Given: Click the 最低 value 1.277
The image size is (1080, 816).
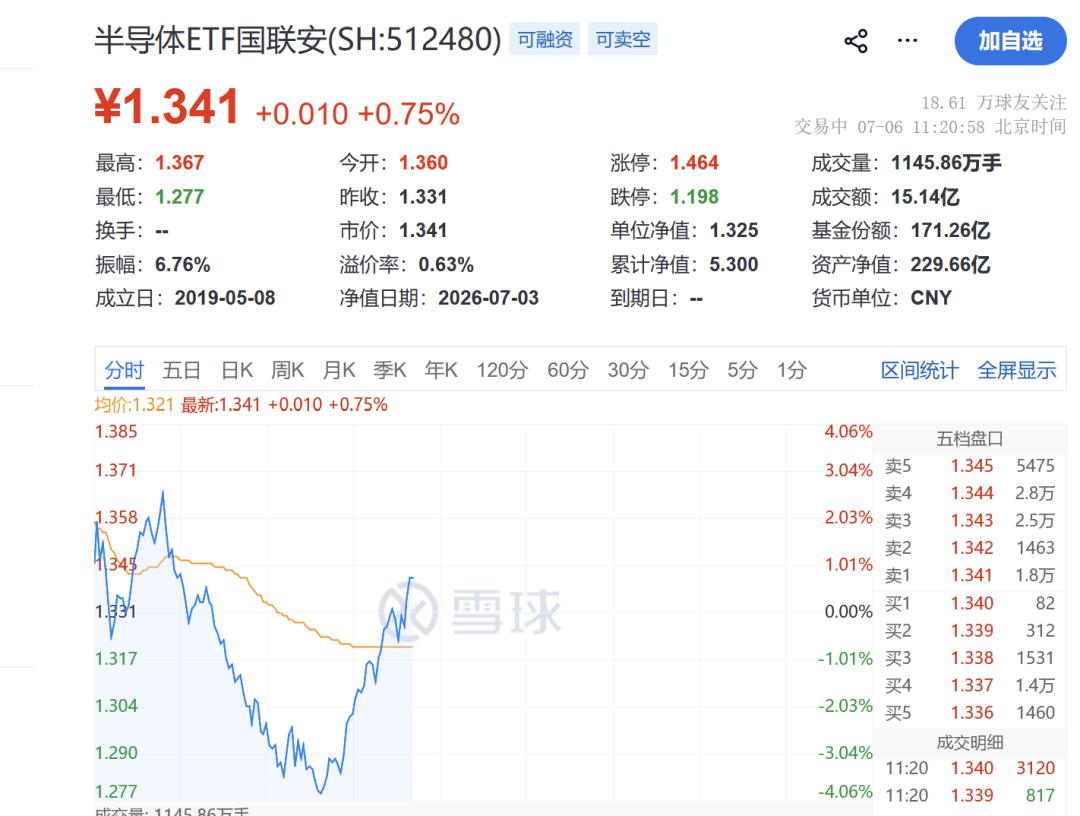Looking at the screenshot, I should click(180, 197).
